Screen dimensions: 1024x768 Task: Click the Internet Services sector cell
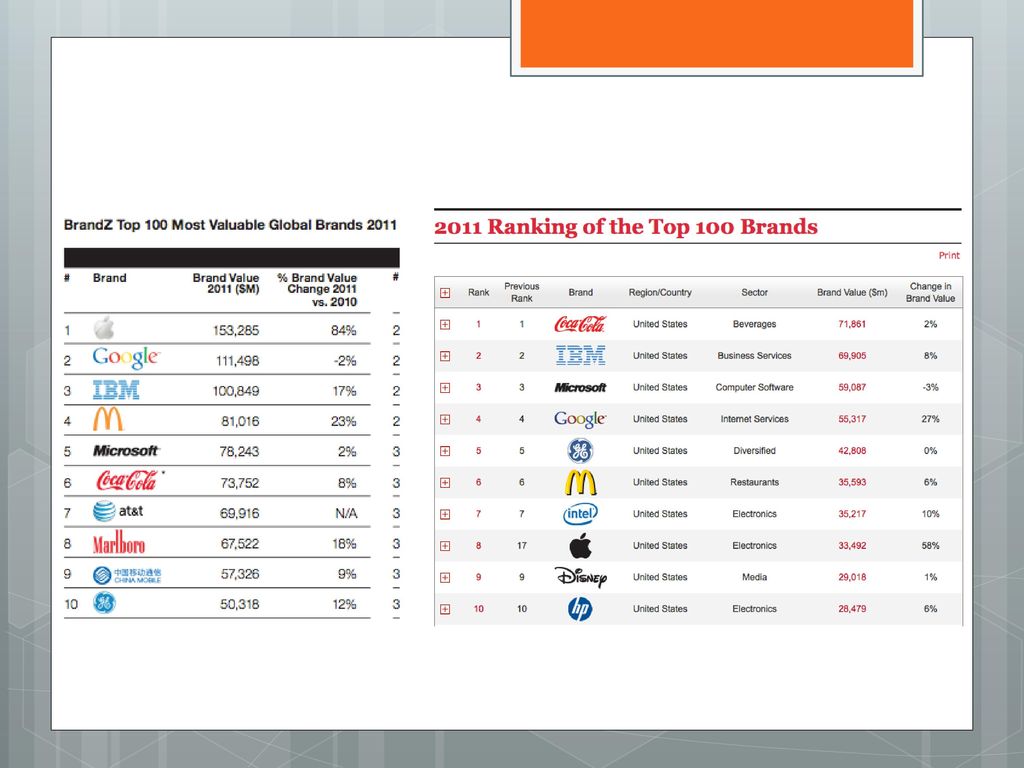click(754, 419)
